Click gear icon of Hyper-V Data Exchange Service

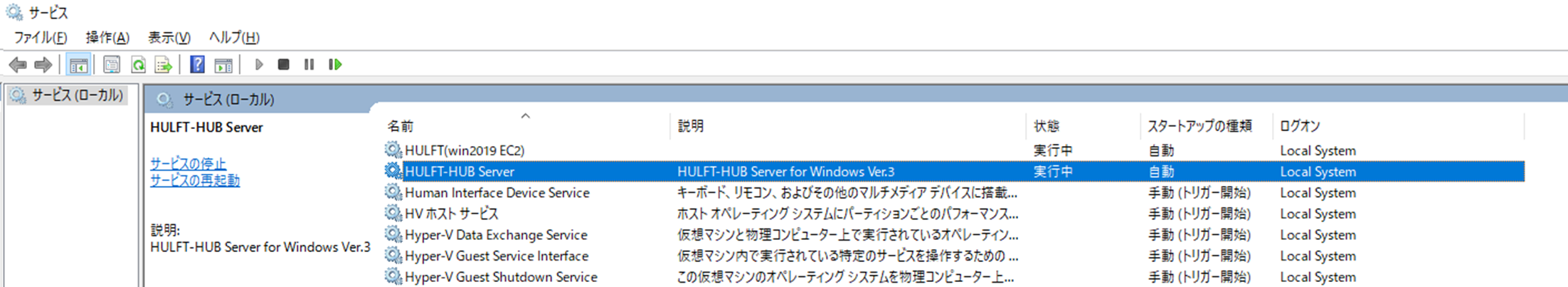tap(393, 234)
